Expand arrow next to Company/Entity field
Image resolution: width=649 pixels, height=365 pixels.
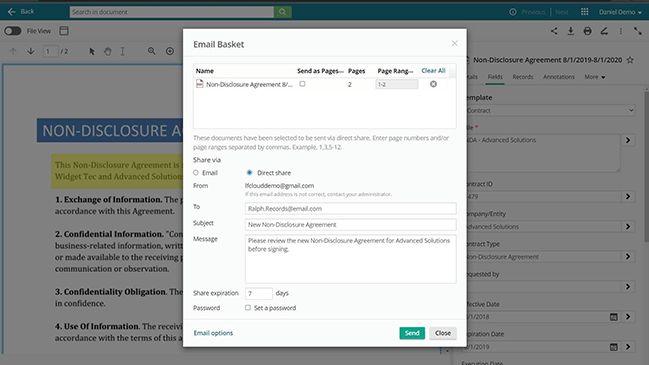tap(628, 227)
